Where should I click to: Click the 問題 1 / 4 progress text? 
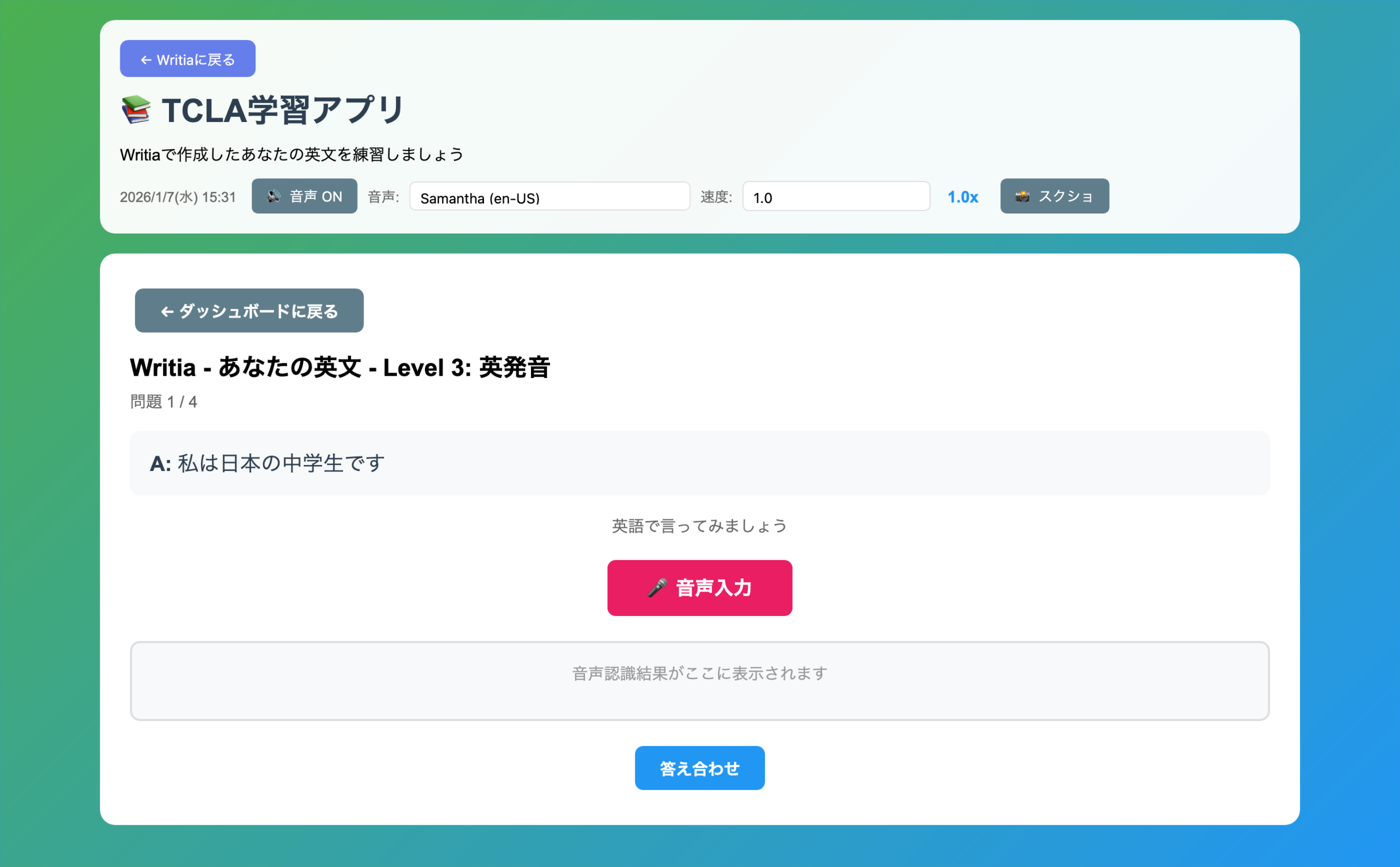point(164,402)
